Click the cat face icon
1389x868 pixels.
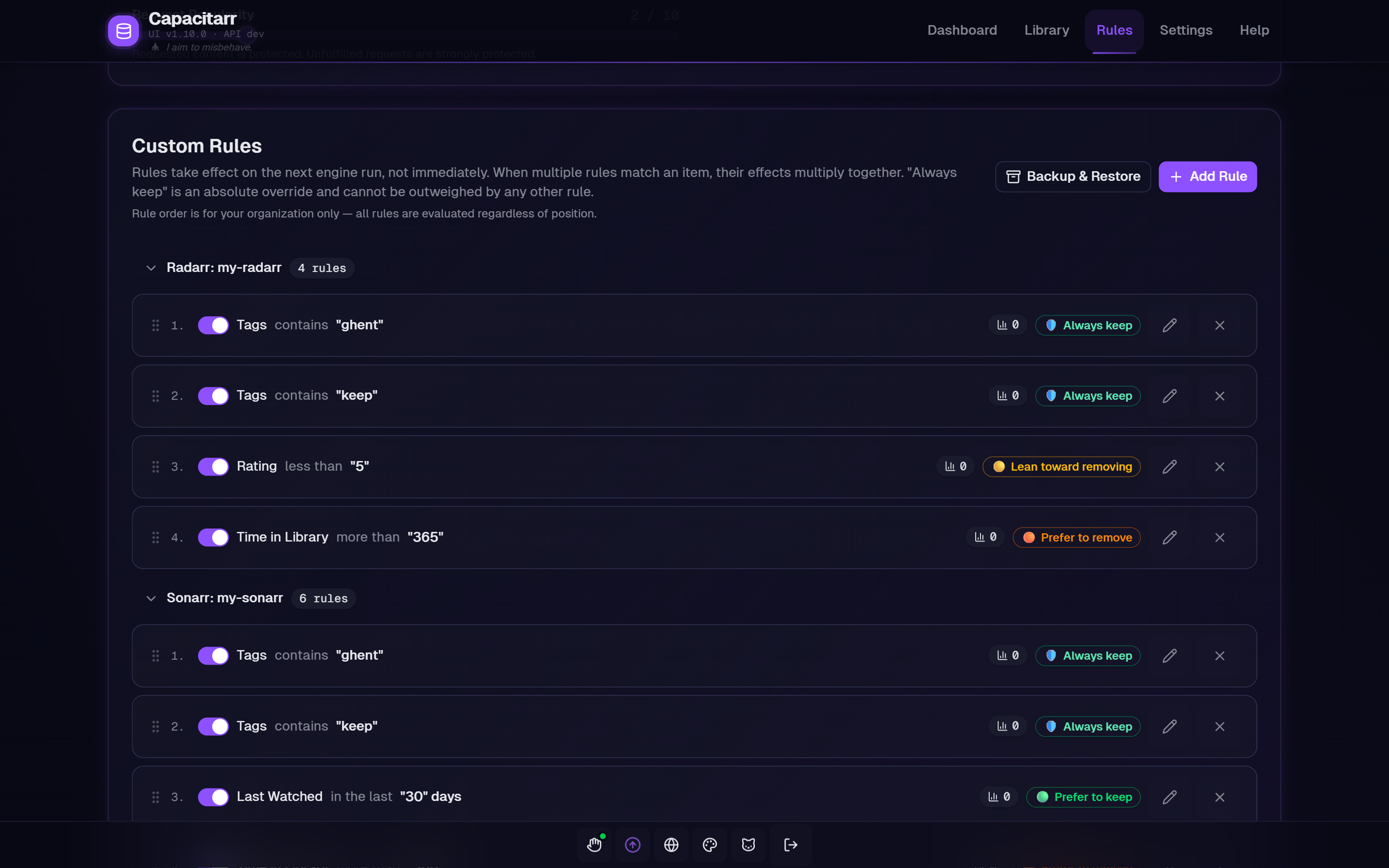(749, 844)
